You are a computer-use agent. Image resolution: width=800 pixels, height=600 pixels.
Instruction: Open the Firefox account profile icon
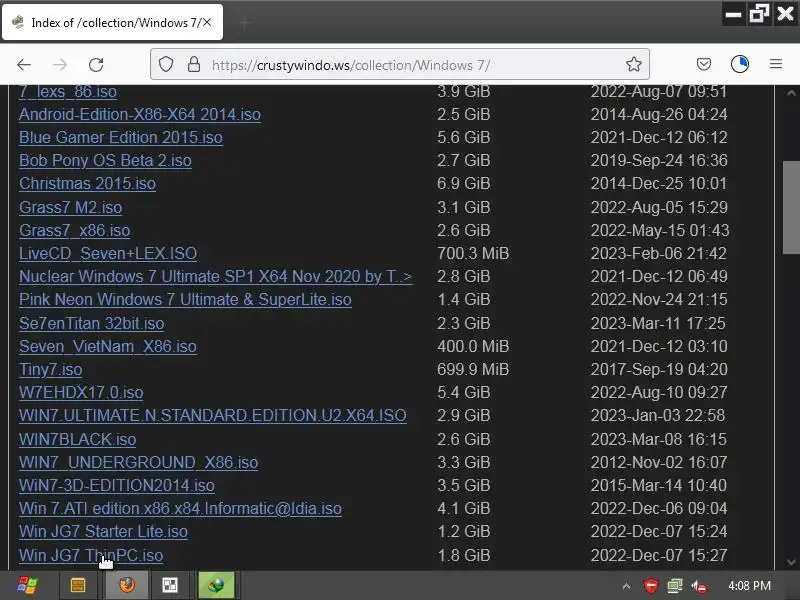click(x=740, y=64)
